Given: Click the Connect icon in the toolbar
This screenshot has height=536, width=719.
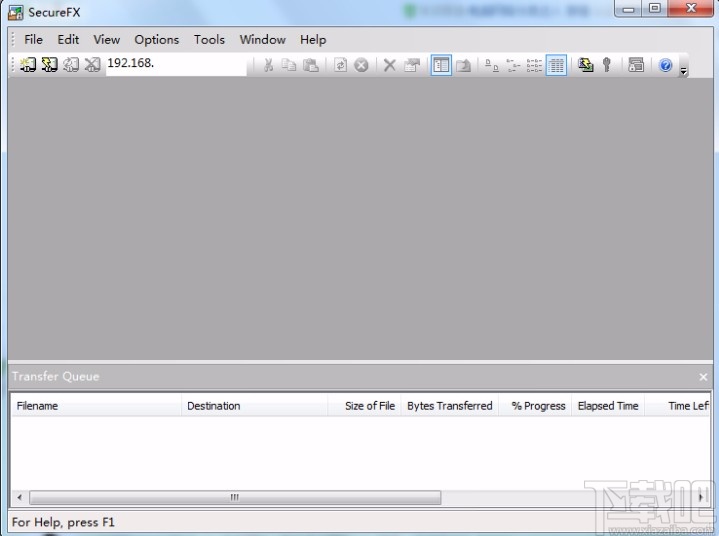Looking at the screenshot, I should [x=28, y=65].
